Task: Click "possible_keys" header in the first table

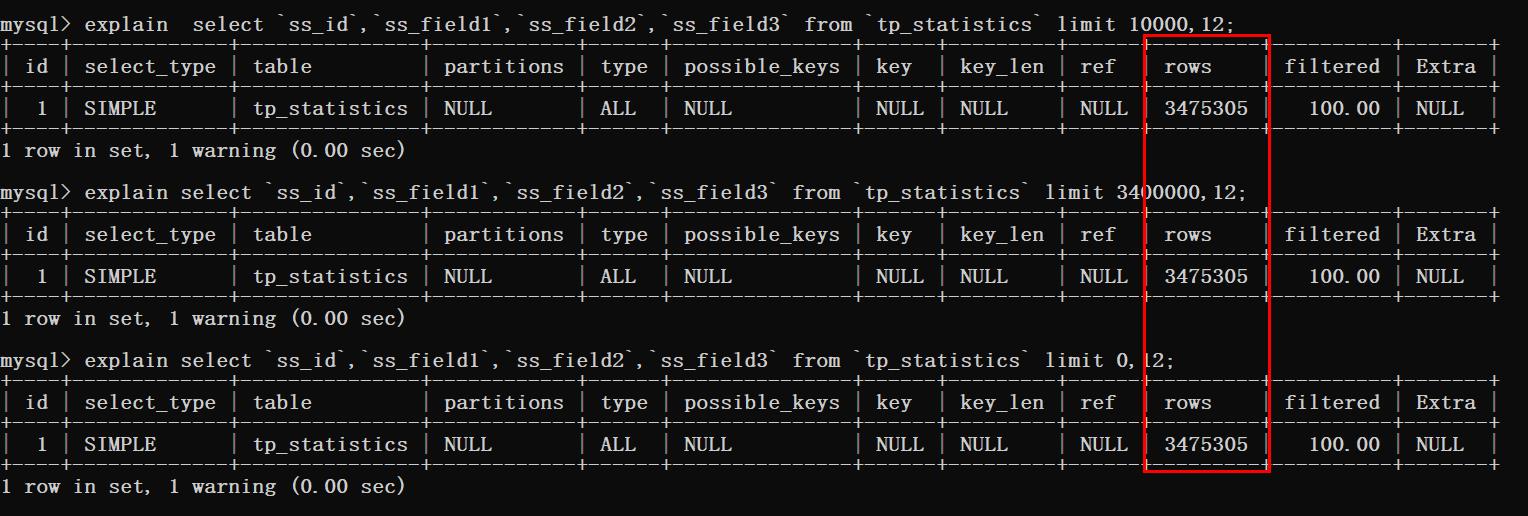Action: pyautogui.click(x=761, y=67)
